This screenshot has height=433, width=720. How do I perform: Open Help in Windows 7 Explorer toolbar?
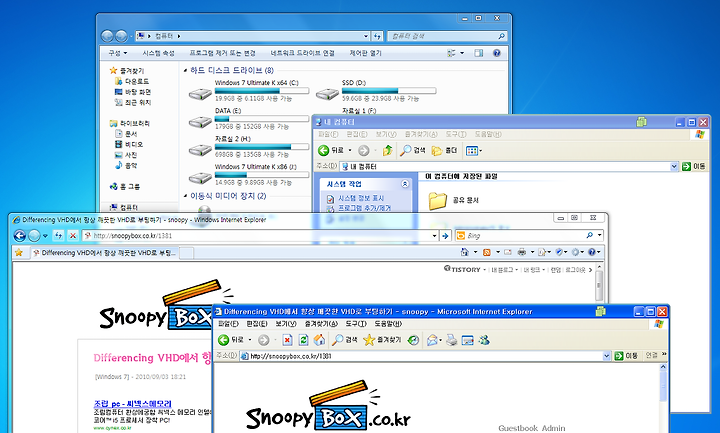pyautogui.click(x=496, y=53)
